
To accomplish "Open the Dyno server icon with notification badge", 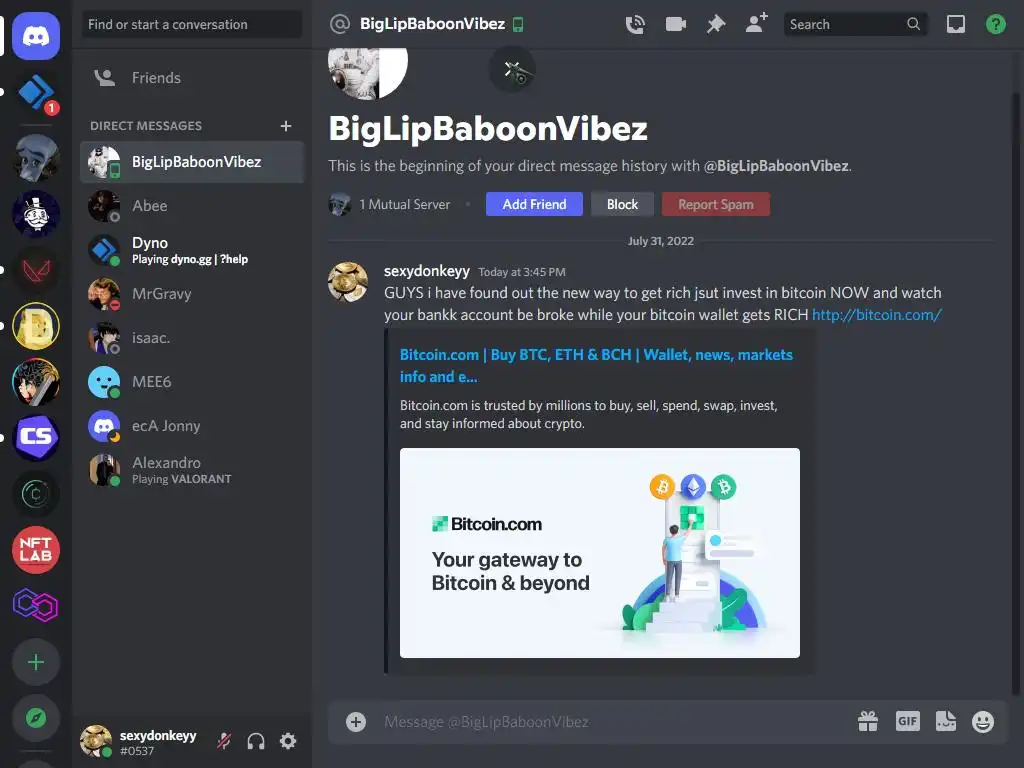I will (36, 93).
